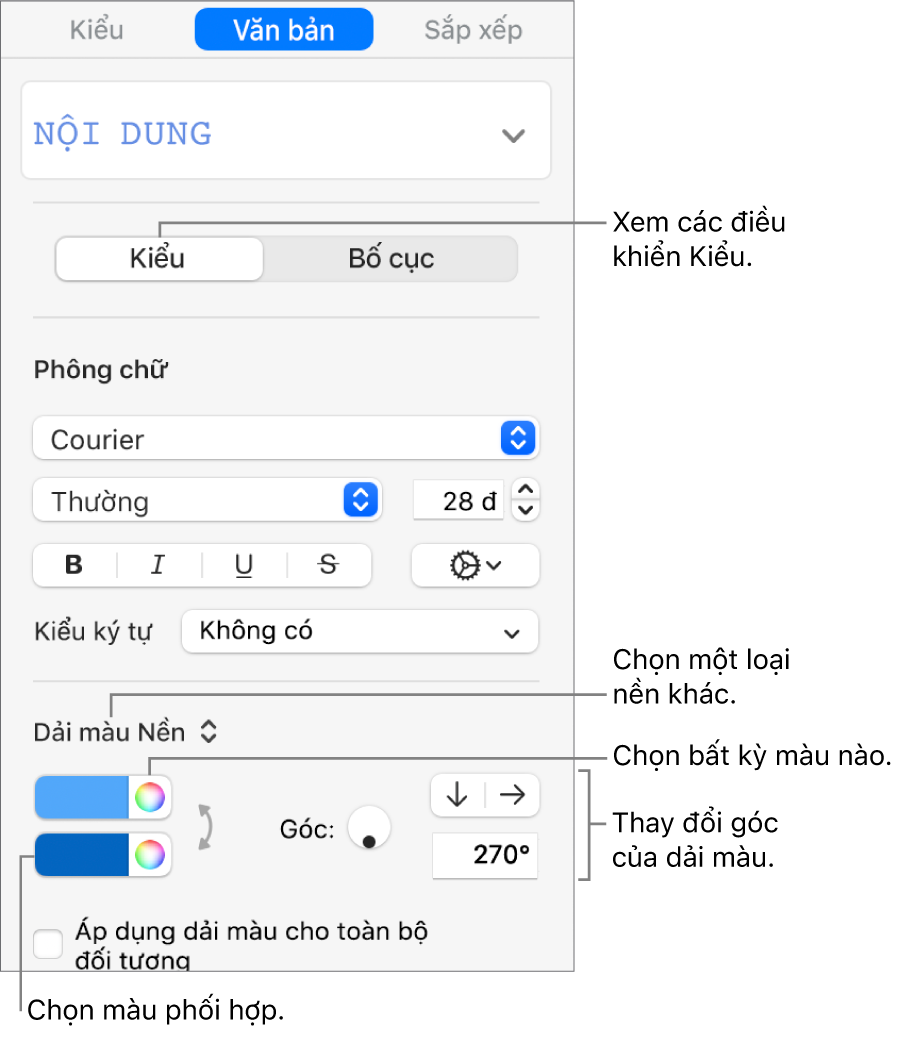Toggle Bold formatting
Screen dimensions: 907x1037
pos(74,565)
